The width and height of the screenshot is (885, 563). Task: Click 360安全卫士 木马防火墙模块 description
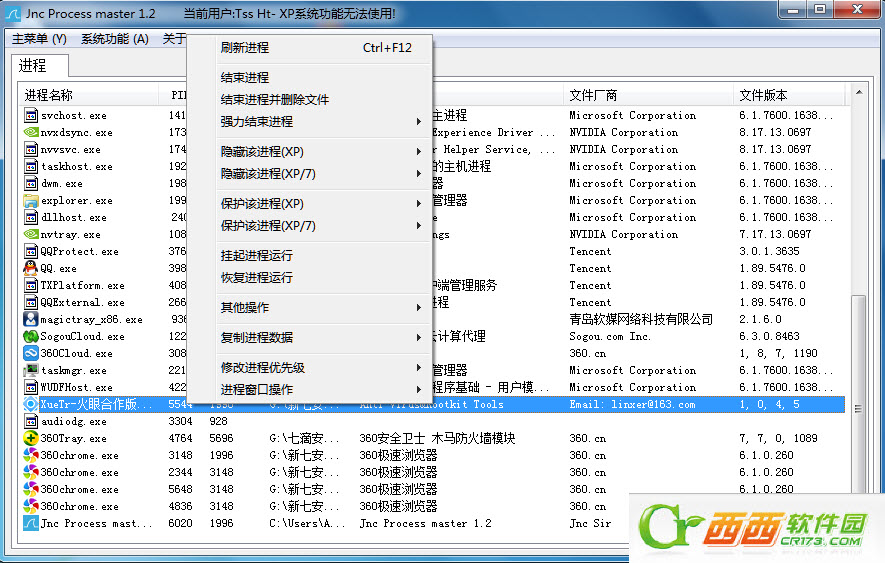pos(437,438)
